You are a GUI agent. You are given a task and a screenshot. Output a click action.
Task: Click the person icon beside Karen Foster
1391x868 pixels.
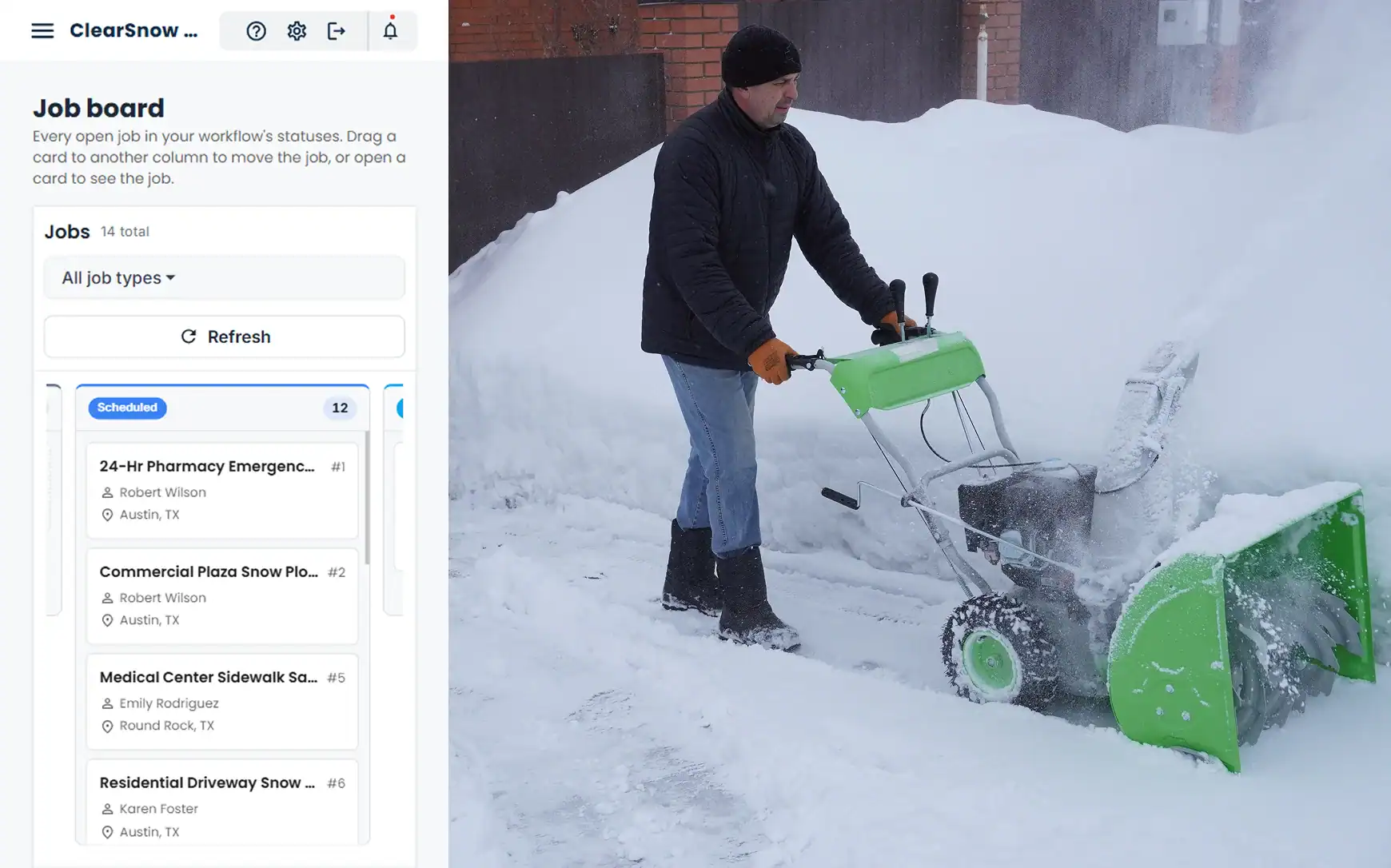107,809
